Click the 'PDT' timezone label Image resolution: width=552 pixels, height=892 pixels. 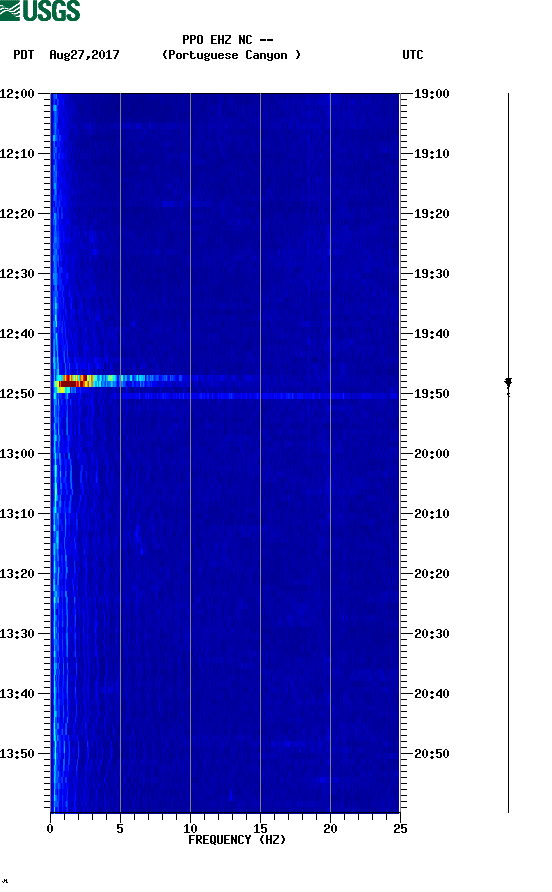coord(24,55)
